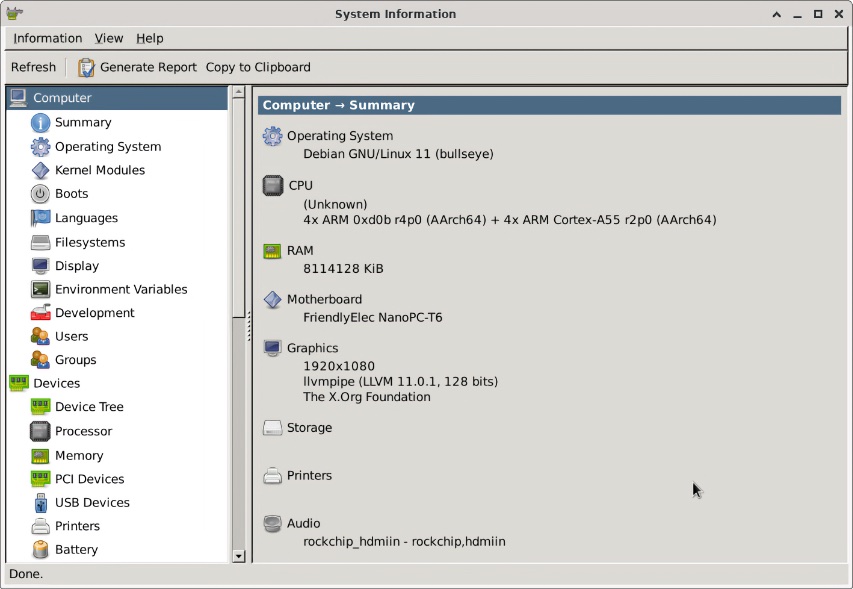Select the Computer category in sidebar
The width and height of the screenshot is (853, 589).
tap(117, 98)
